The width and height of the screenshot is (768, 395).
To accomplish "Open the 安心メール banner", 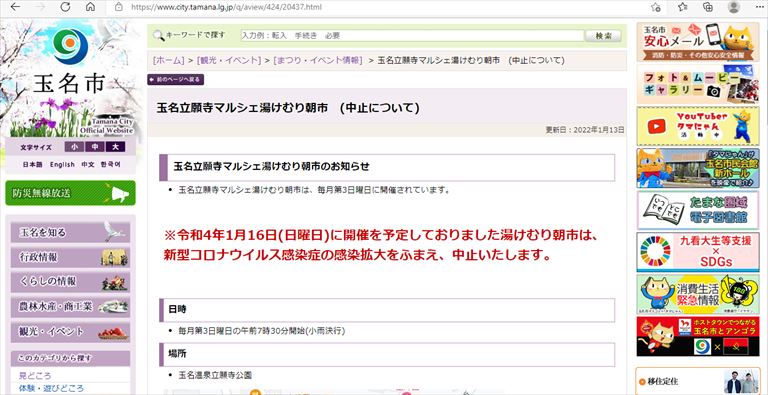I will (698, 42).
